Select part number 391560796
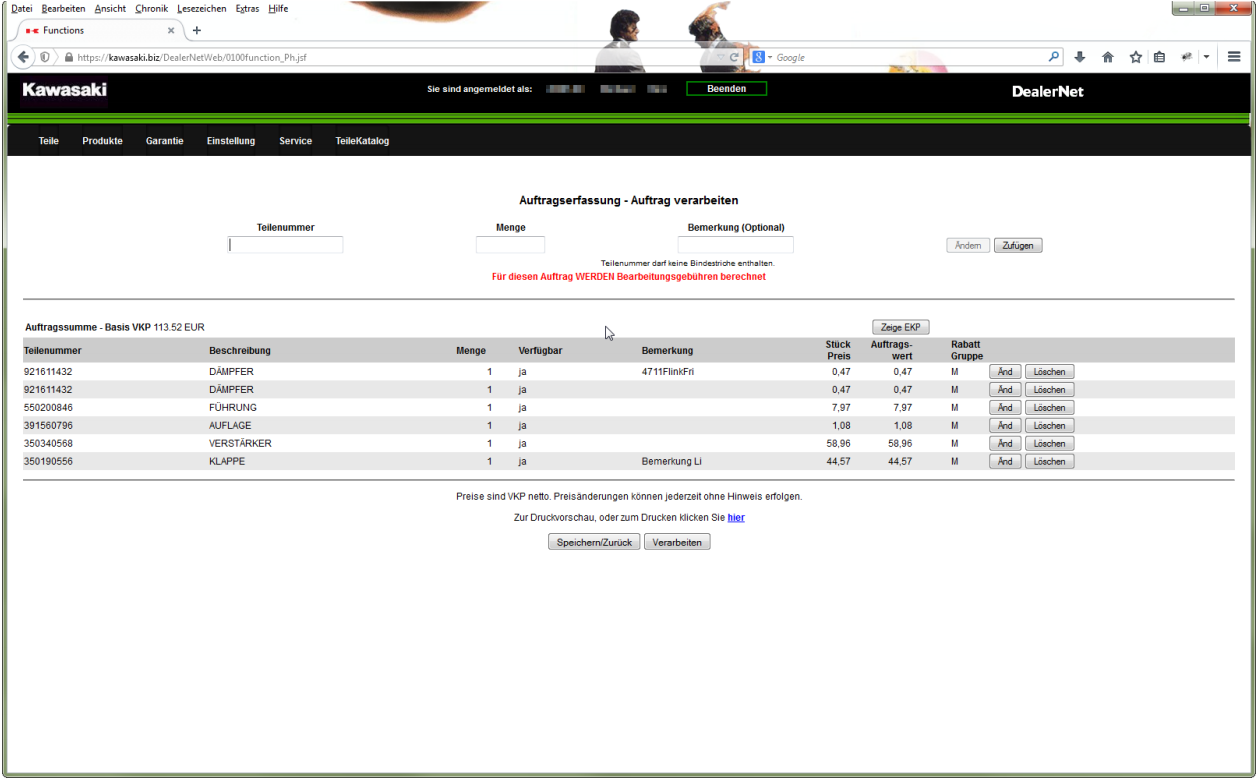Screen dimensions: 1260x783 [48, 426]
